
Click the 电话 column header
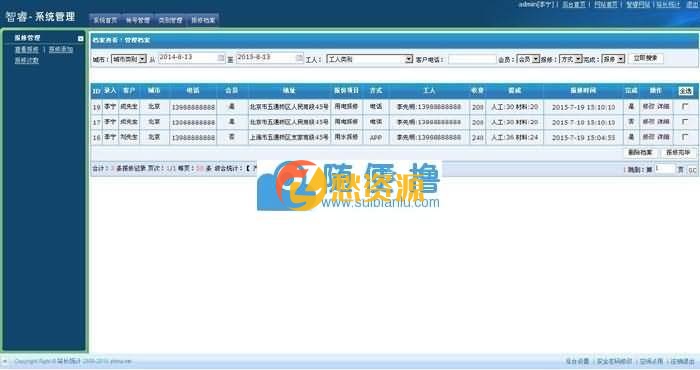(193, 91)
